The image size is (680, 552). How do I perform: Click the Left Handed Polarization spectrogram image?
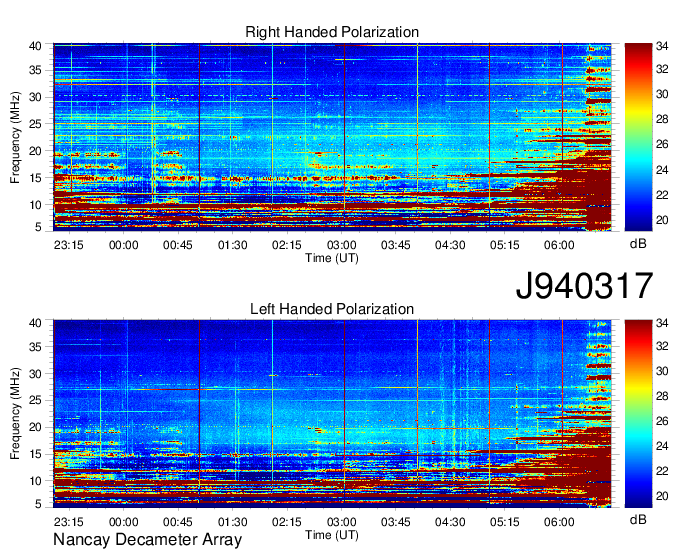[x=332, y=414]
